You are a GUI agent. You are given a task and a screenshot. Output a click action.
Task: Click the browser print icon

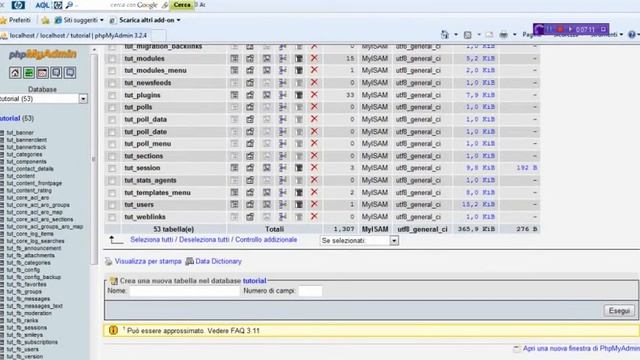[x=504, y=35]
